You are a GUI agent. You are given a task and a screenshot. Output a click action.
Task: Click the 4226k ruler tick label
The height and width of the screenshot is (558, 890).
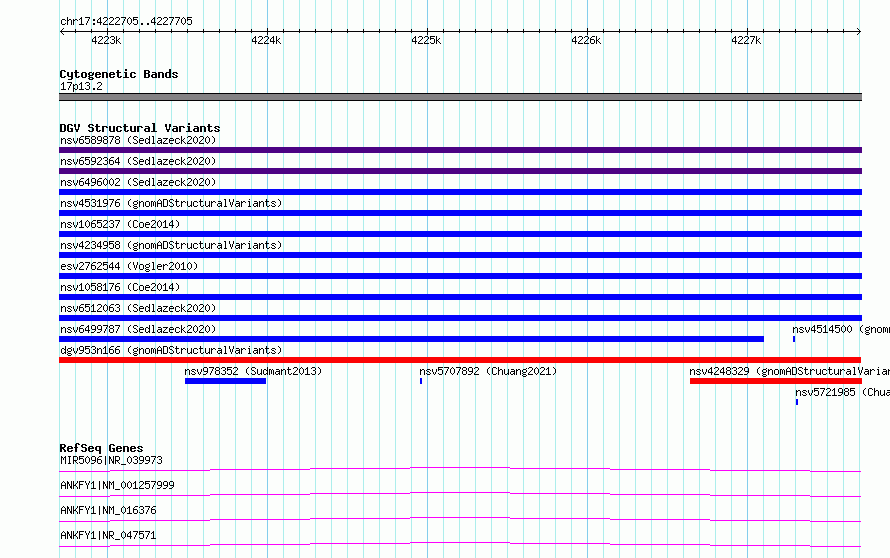(x=586, y=40)
